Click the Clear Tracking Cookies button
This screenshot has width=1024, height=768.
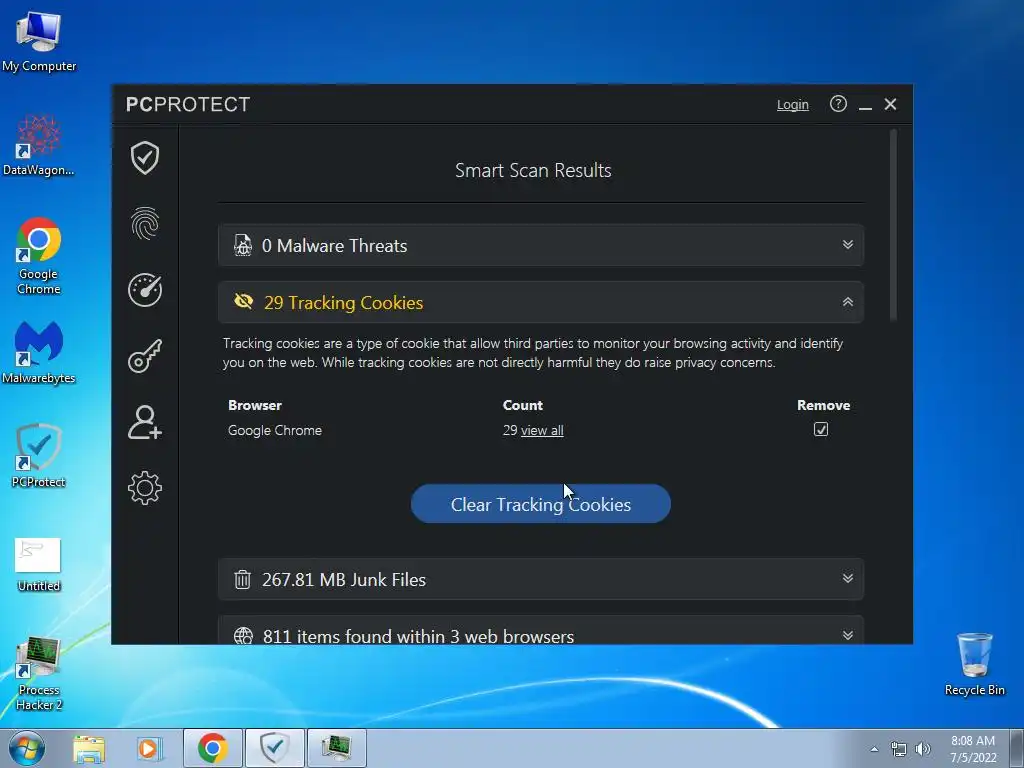541,504
